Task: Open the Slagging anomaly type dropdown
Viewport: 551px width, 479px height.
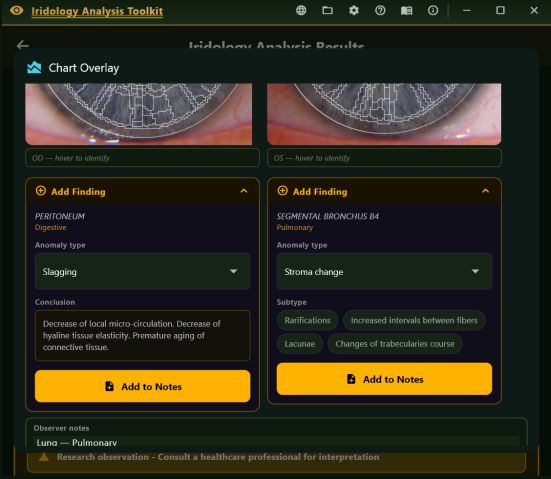Action: point(142,271)
